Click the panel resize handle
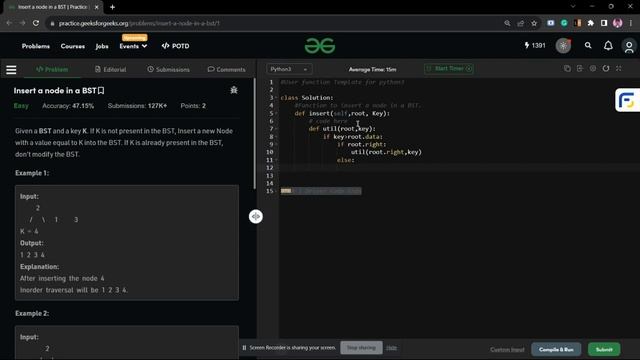Viewport: 640px width, 360px height. point(256,216)
